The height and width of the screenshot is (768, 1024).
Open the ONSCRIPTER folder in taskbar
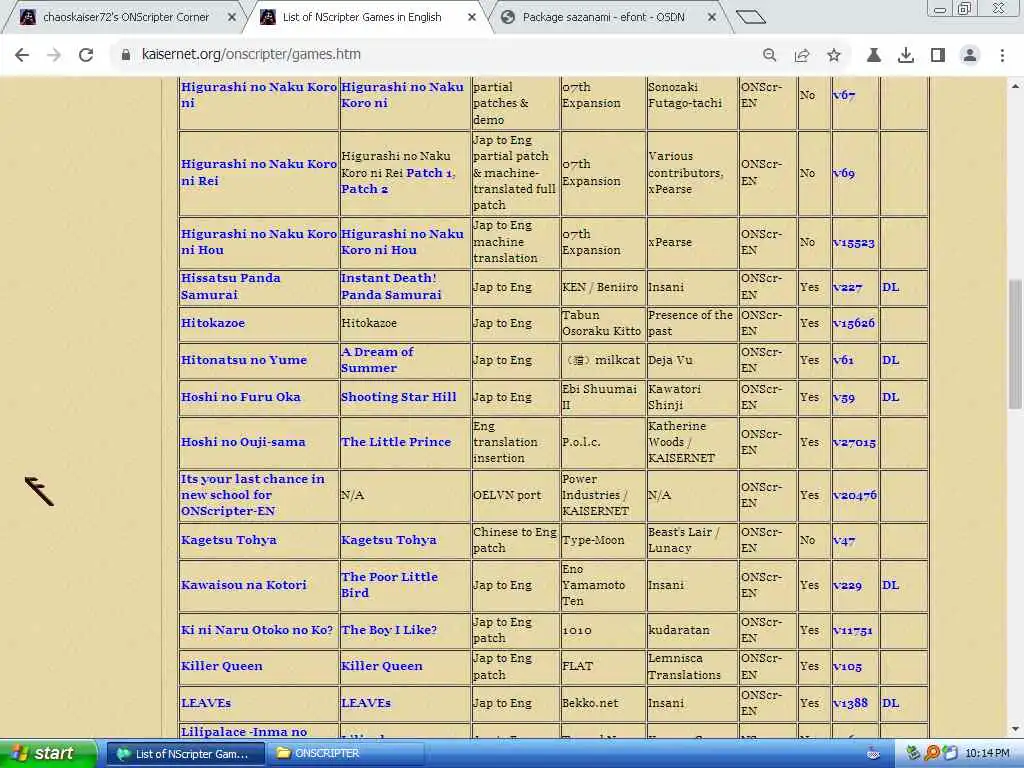346,754
